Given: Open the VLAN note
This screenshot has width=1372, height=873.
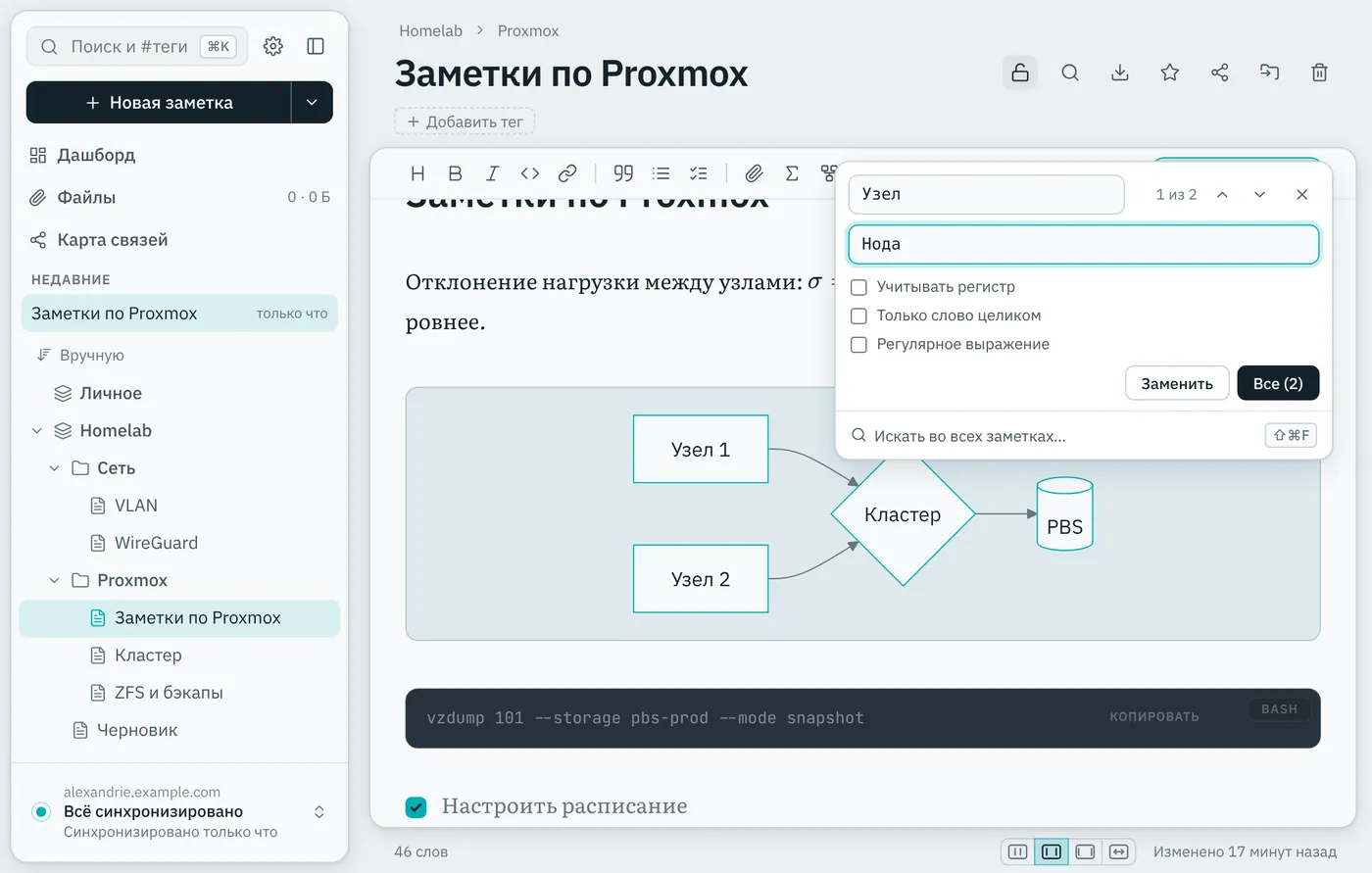Looking at the screenshot, I should (179, 506).
